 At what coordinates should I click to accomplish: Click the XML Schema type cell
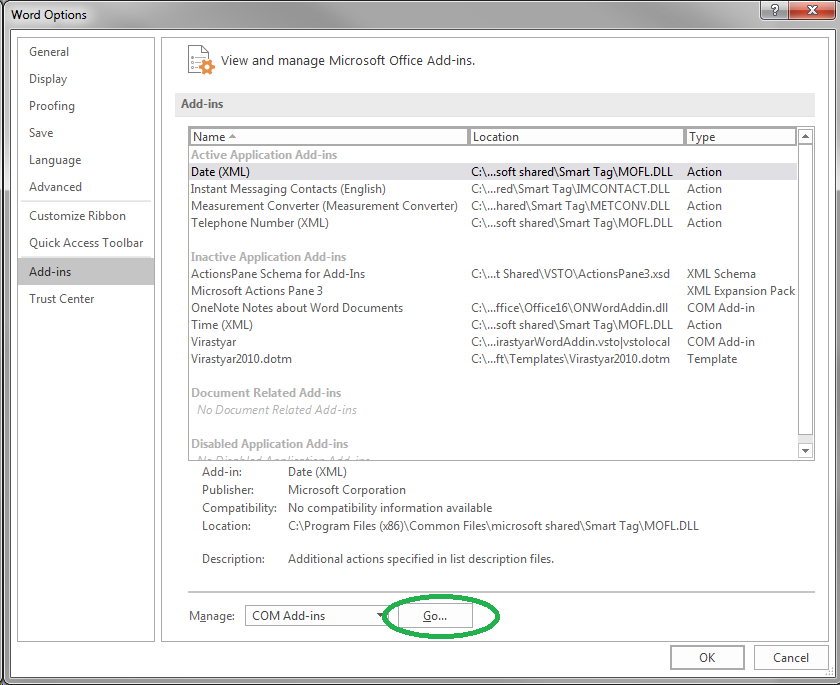coord(721,274)
